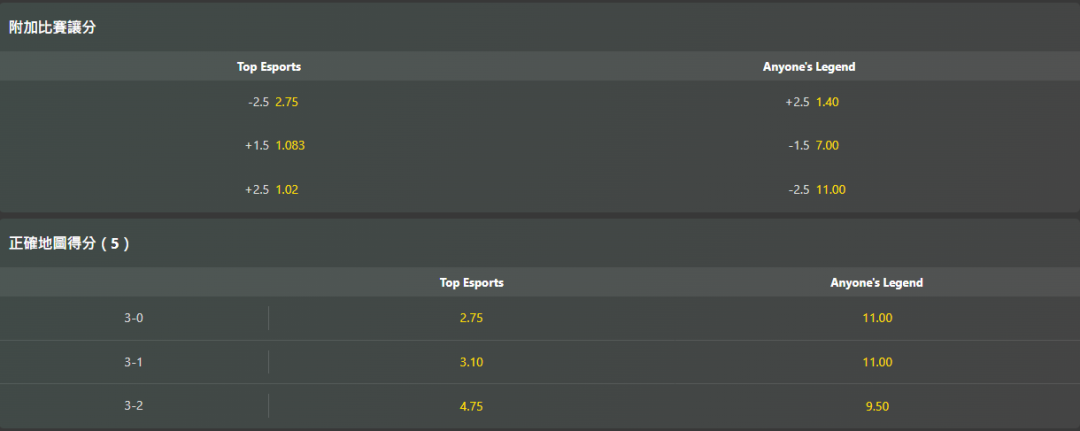Pick Top Esports +2.5 at 1.02
1080x431 pixels.
tap(270, 190)
